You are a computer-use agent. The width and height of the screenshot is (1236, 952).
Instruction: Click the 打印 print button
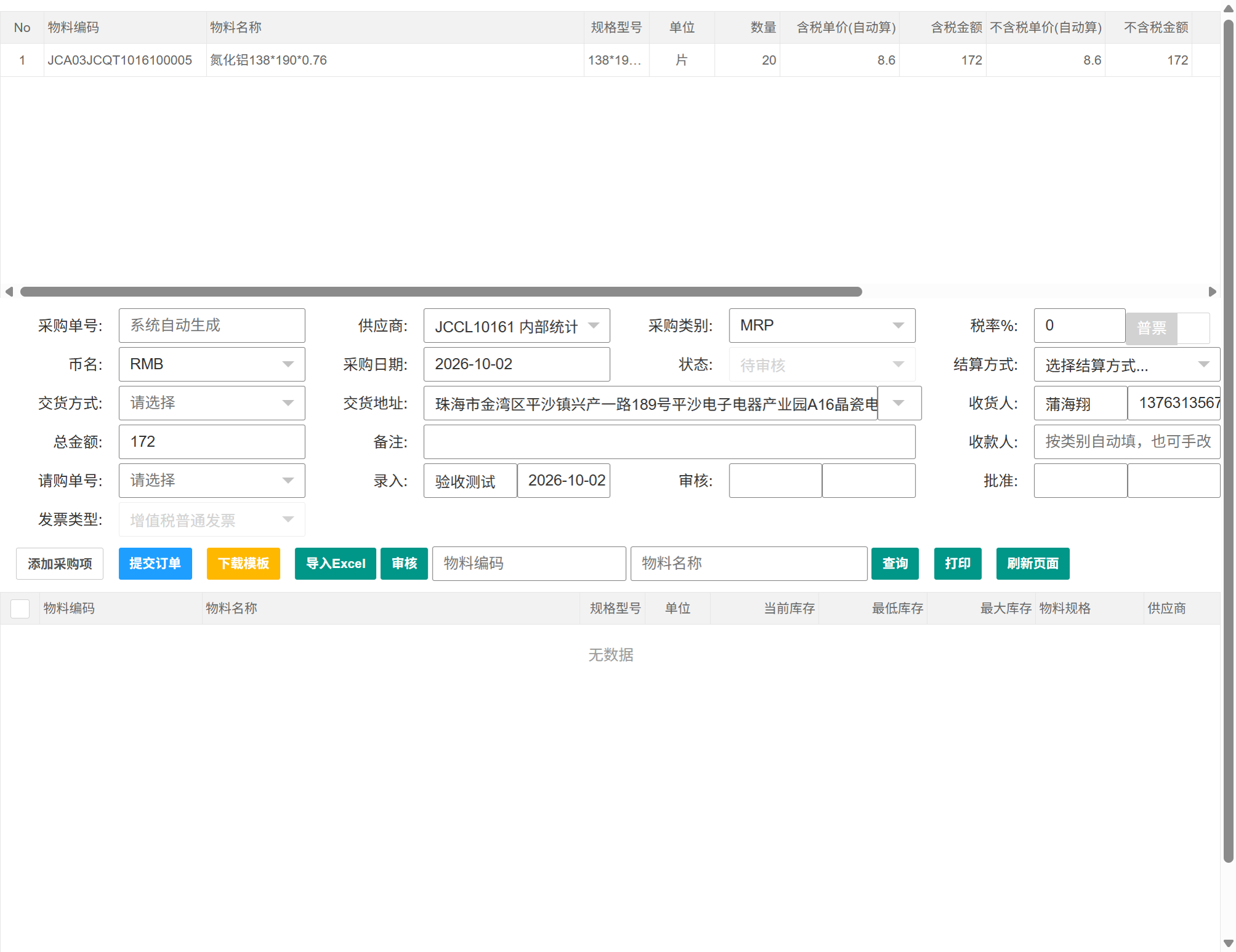pyautogui.click(x=958, y=564)
